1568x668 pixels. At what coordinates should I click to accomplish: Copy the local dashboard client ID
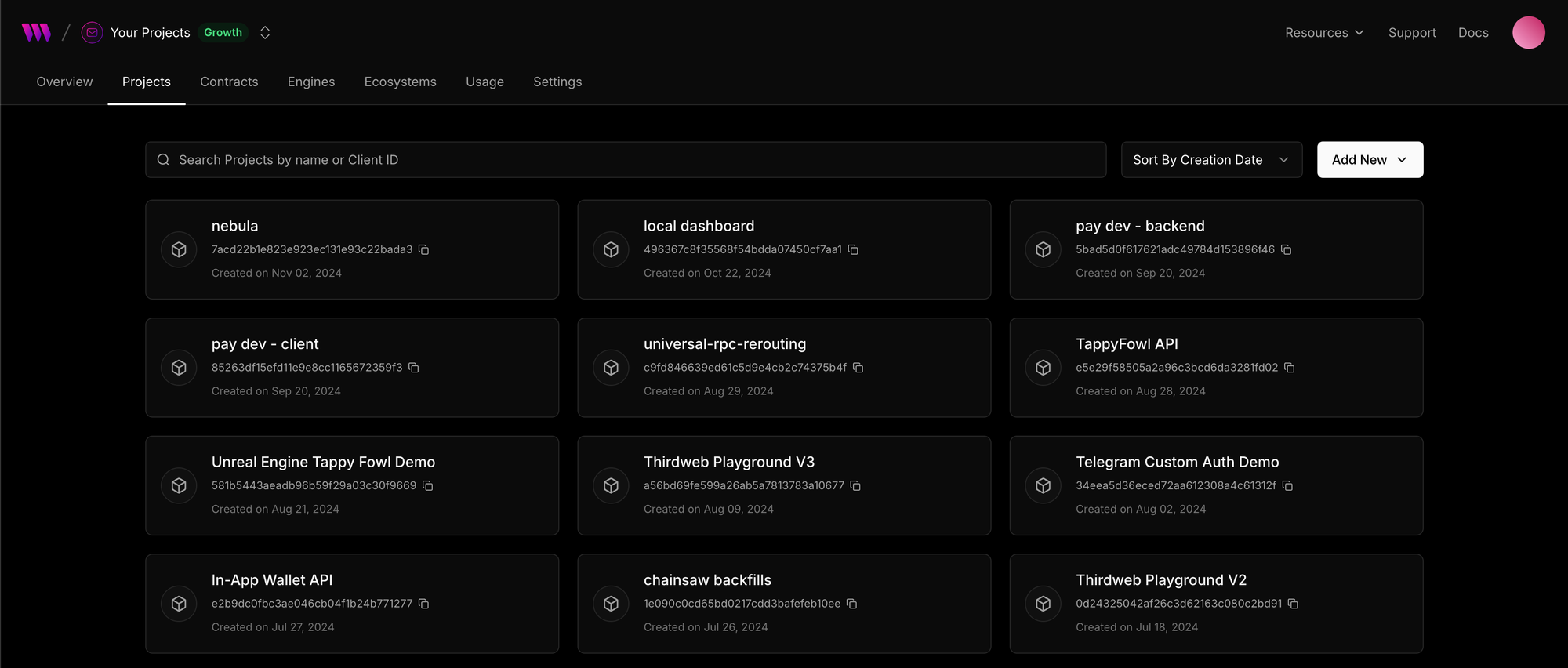[853, 249]
